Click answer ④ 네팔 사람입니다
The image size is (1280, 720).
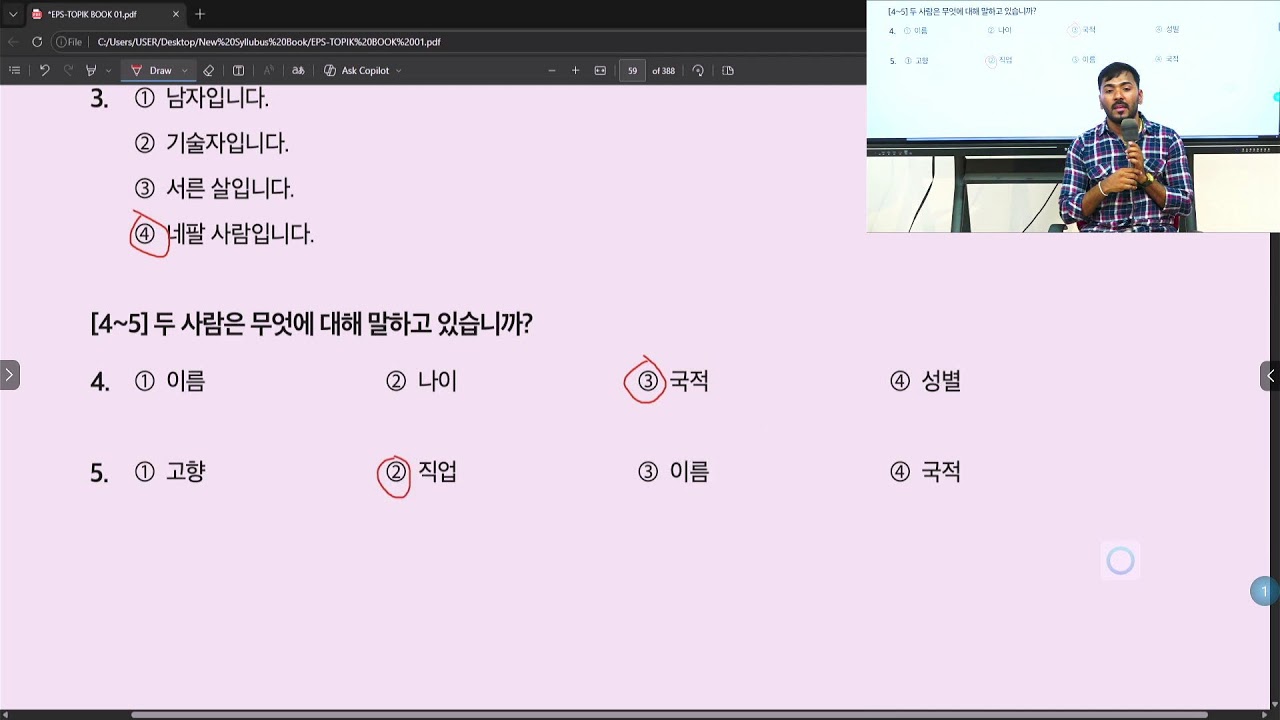tap(224, 234)
